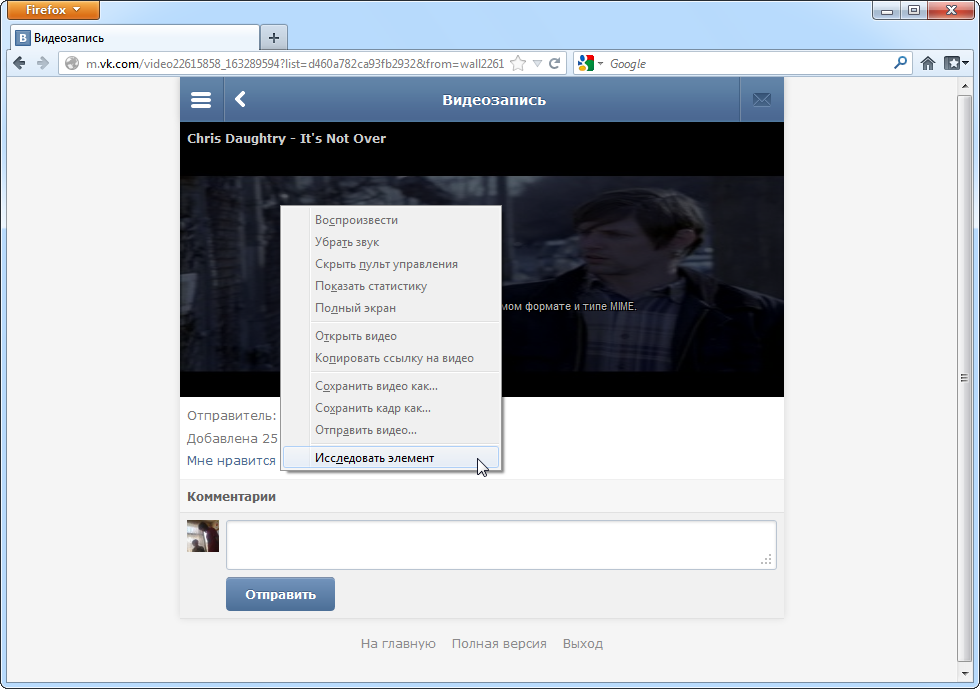
Task: Open a new tab with plus button
Action: coord(274,38)
